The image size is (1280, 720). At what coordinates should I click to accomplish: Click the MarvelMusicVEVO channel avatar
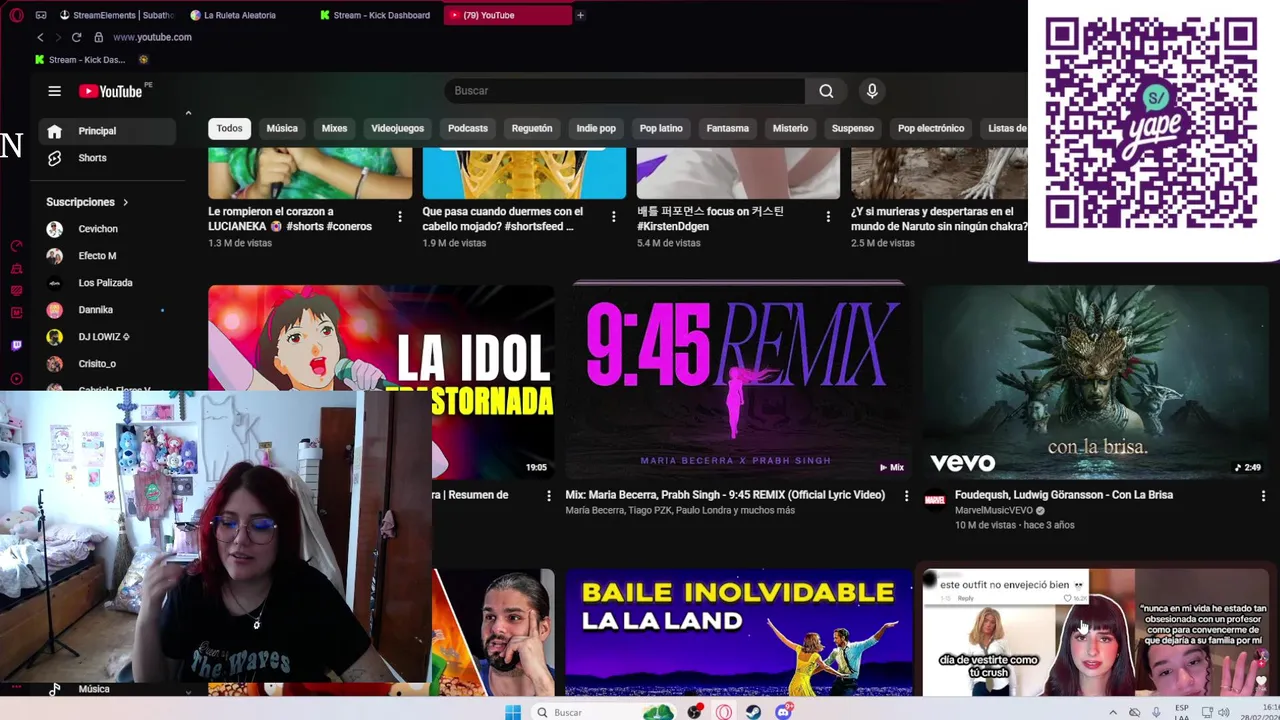pos(935,499)
